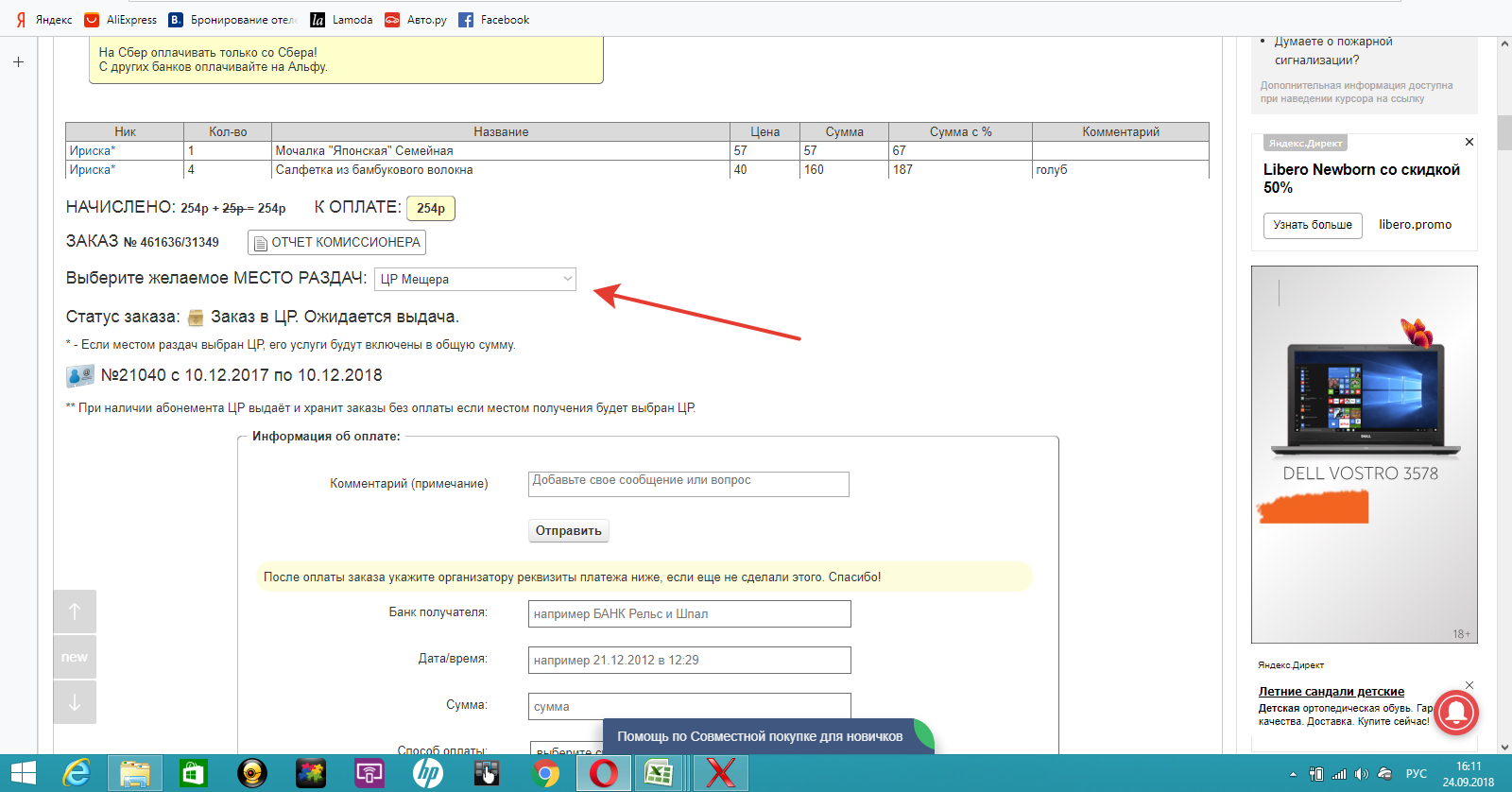Image resolution: width=1512 pixels, height=792 pixels.
Task: Click the volume icon in system tray
Action: tap(1361, 774)
